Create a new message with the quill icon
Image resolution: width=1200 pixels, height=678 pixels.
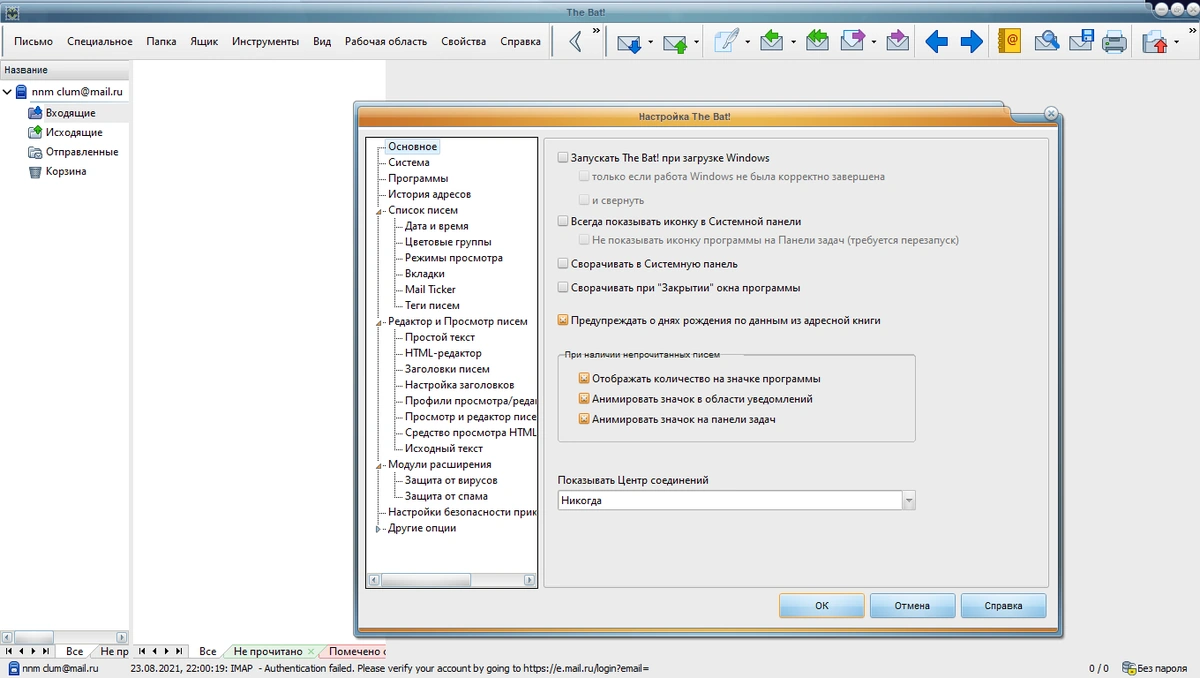[727, 42]
